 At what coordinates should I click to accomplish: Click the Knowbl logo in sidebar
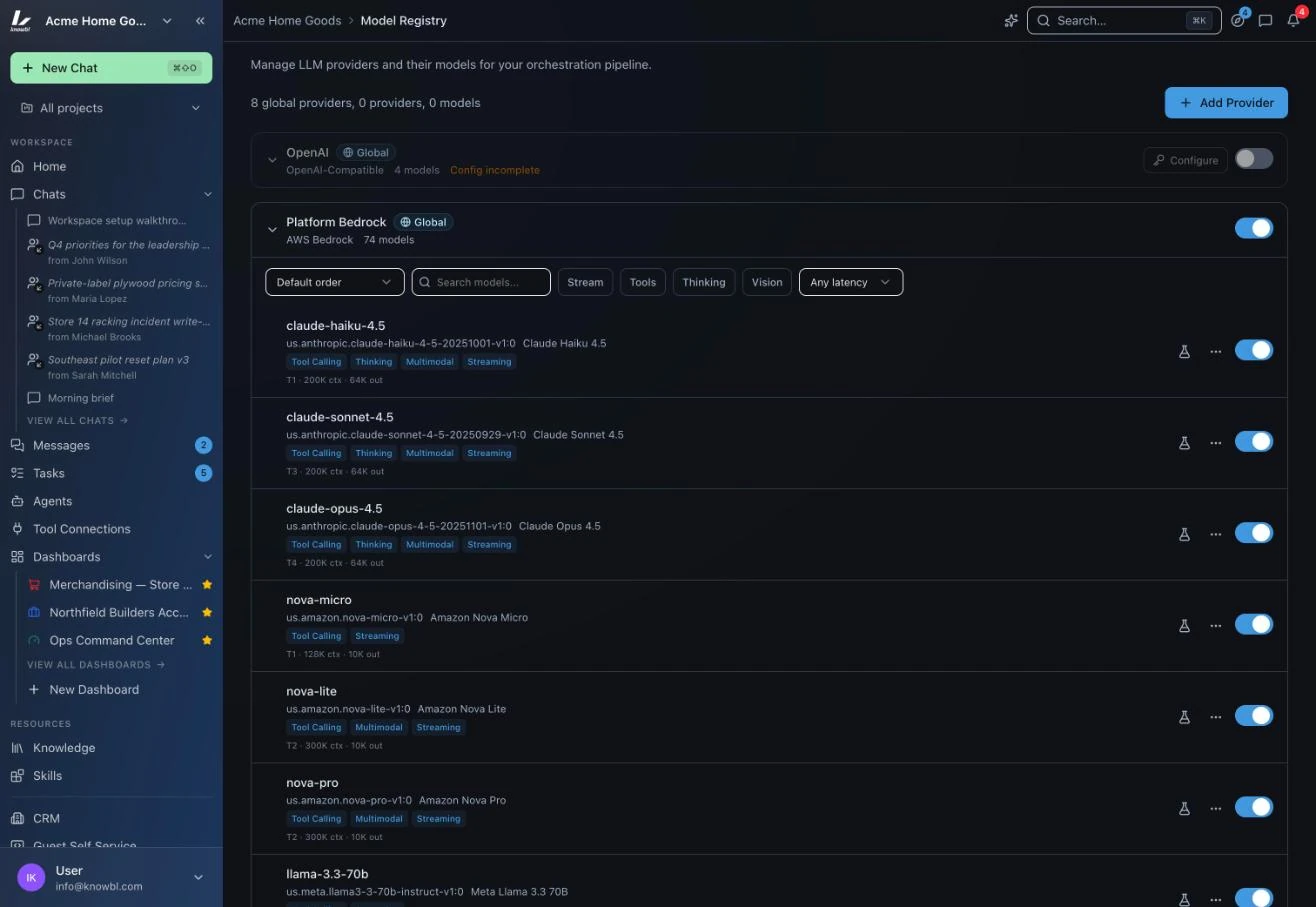(21, 20)
